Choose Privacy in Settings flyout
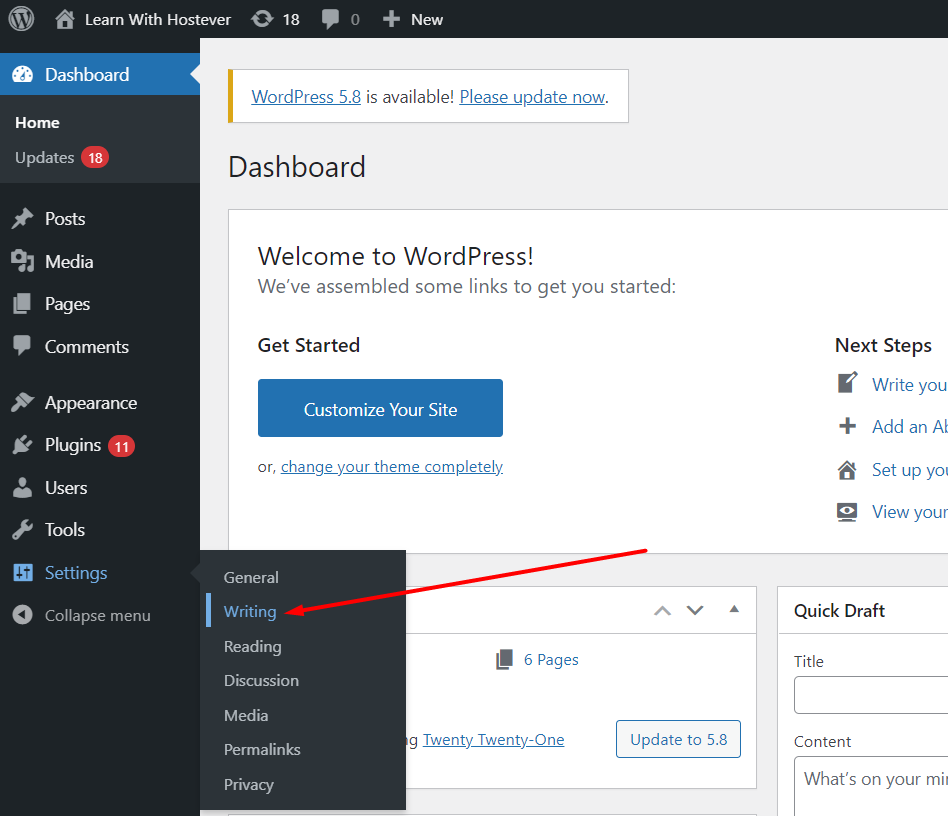Image resolution: width=948 pixels, height=816 pixels. pos(248,785)
